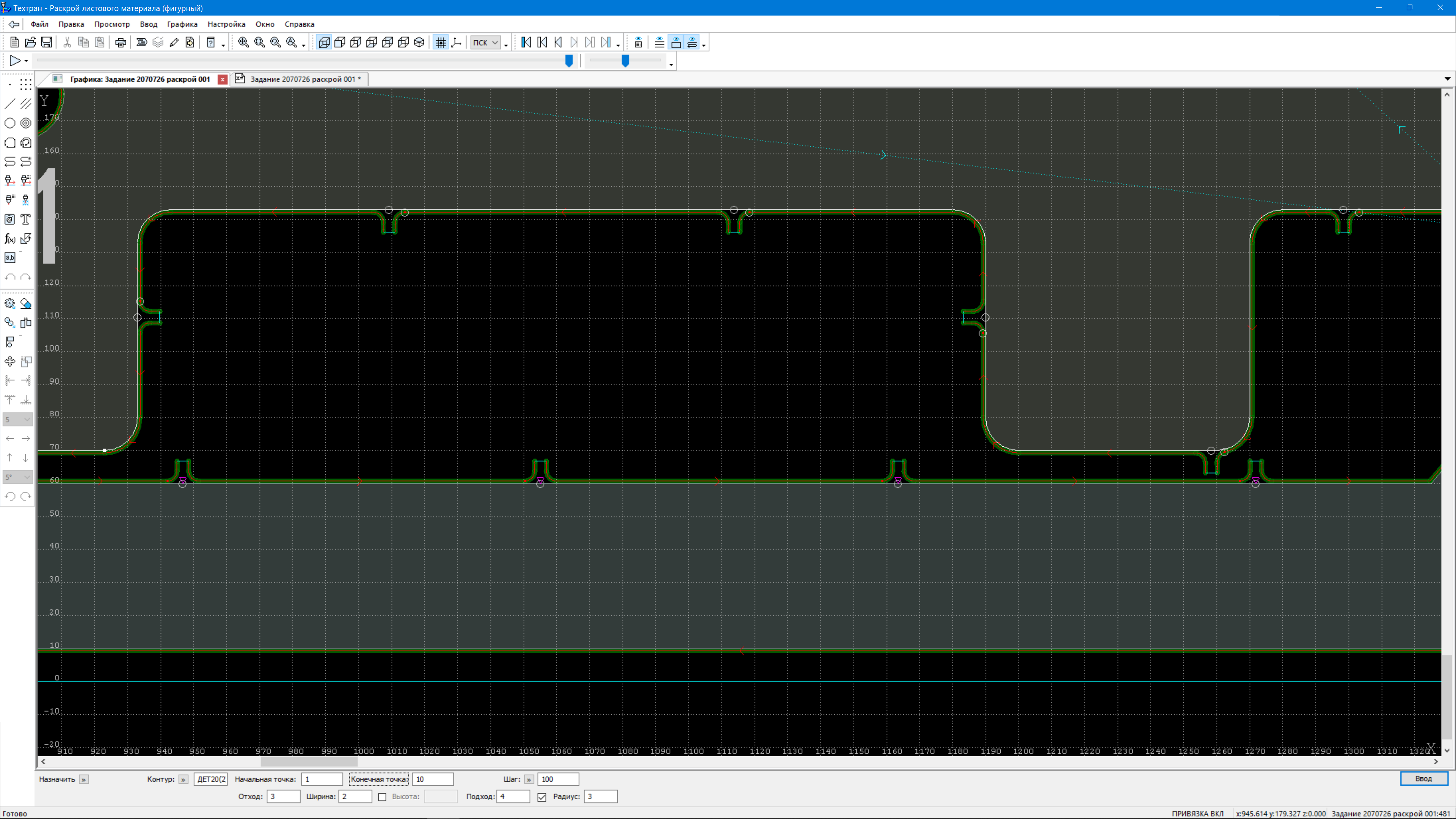Screen dimensions: 1456x819
Task: Click the Print icon in toolbar
Action: (x=121, y=42)
